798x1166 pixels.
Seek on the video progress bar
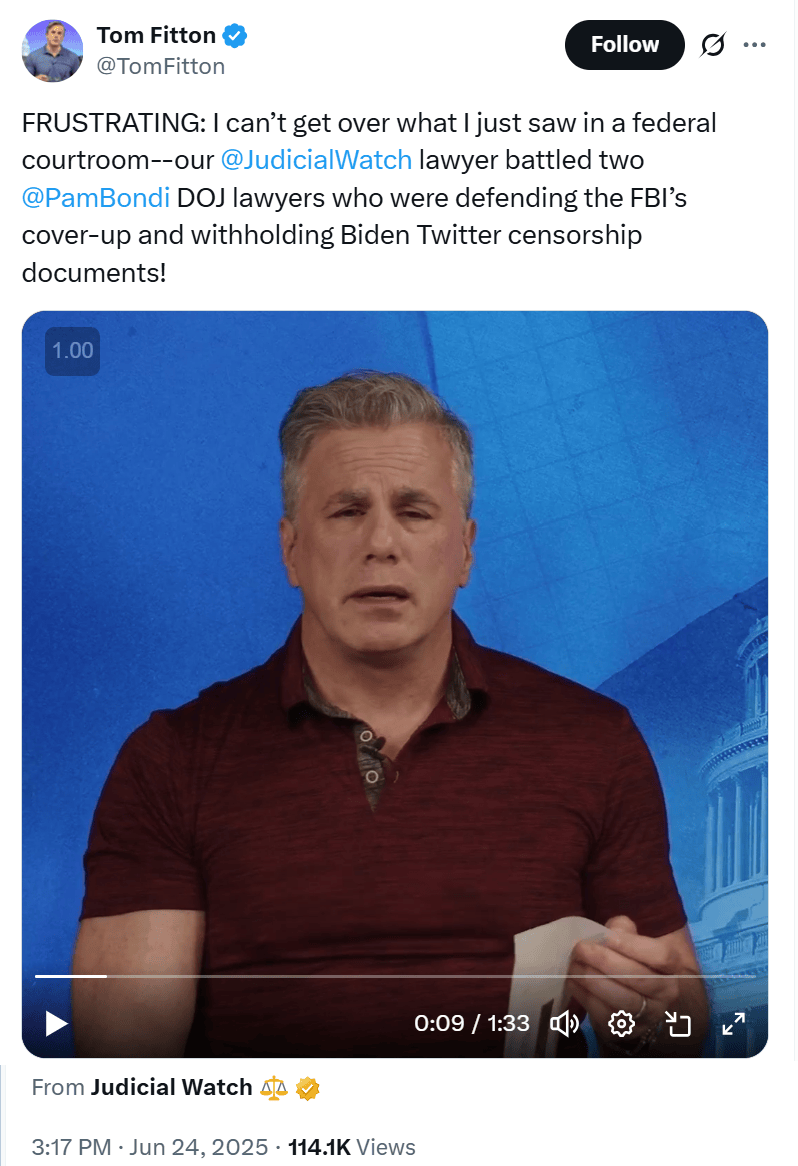(x=395, y=976)
